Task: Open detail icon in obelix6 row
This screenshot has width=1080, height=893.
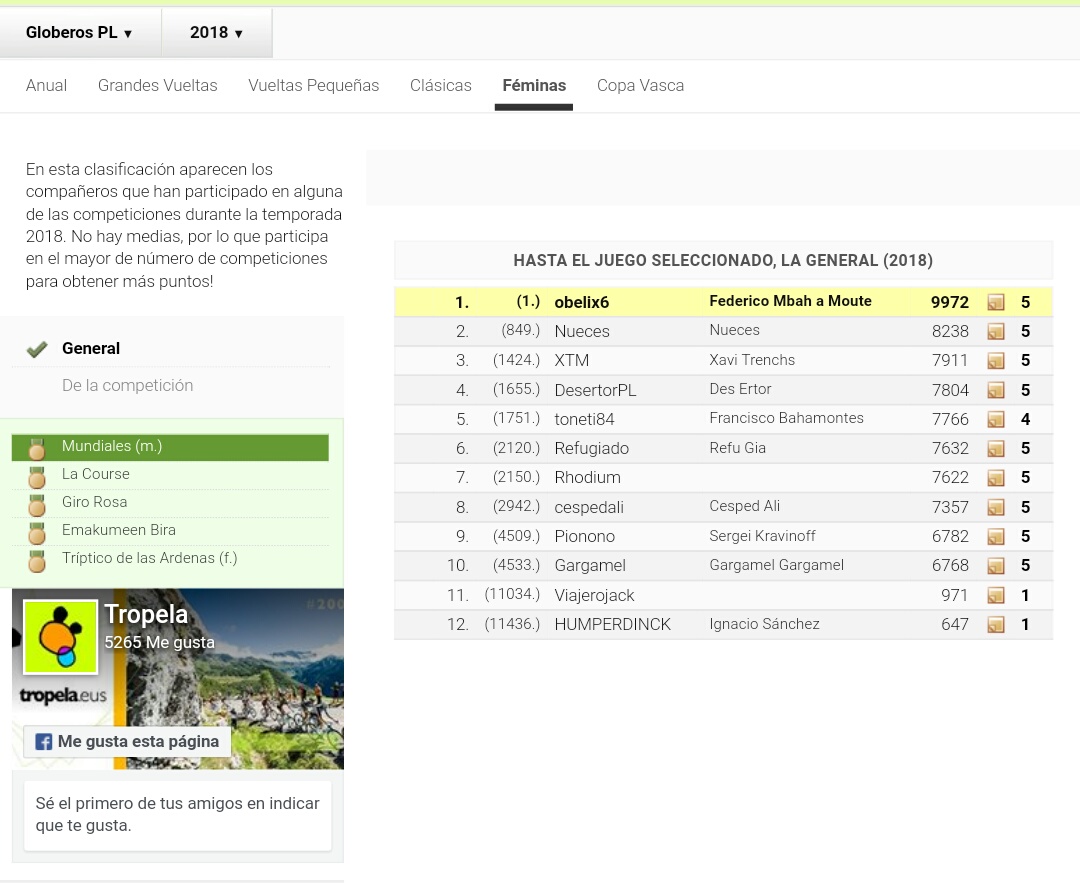Action: tap(995, 302)
